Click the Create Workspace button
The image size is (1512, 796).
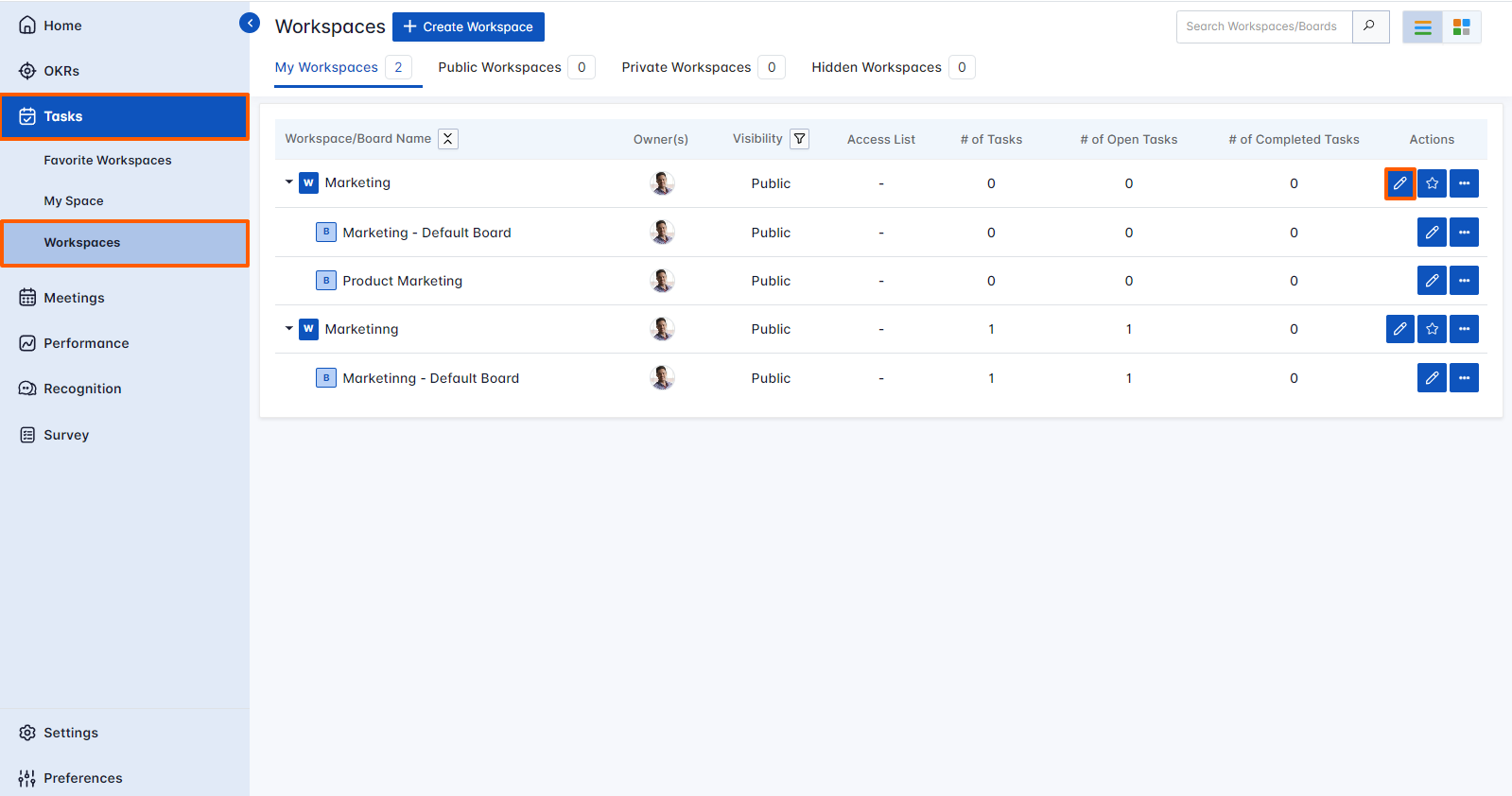point(468,26)
